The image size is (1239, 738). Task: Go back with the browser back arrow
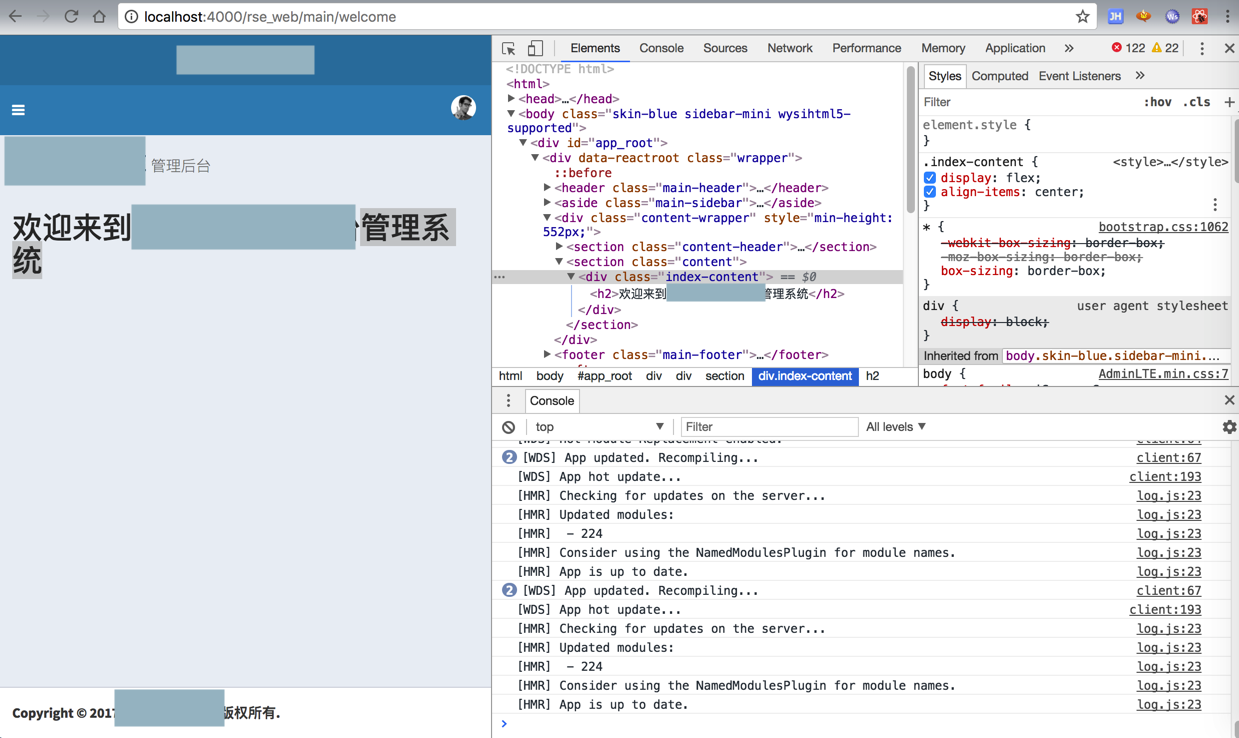tap(15, 16)
